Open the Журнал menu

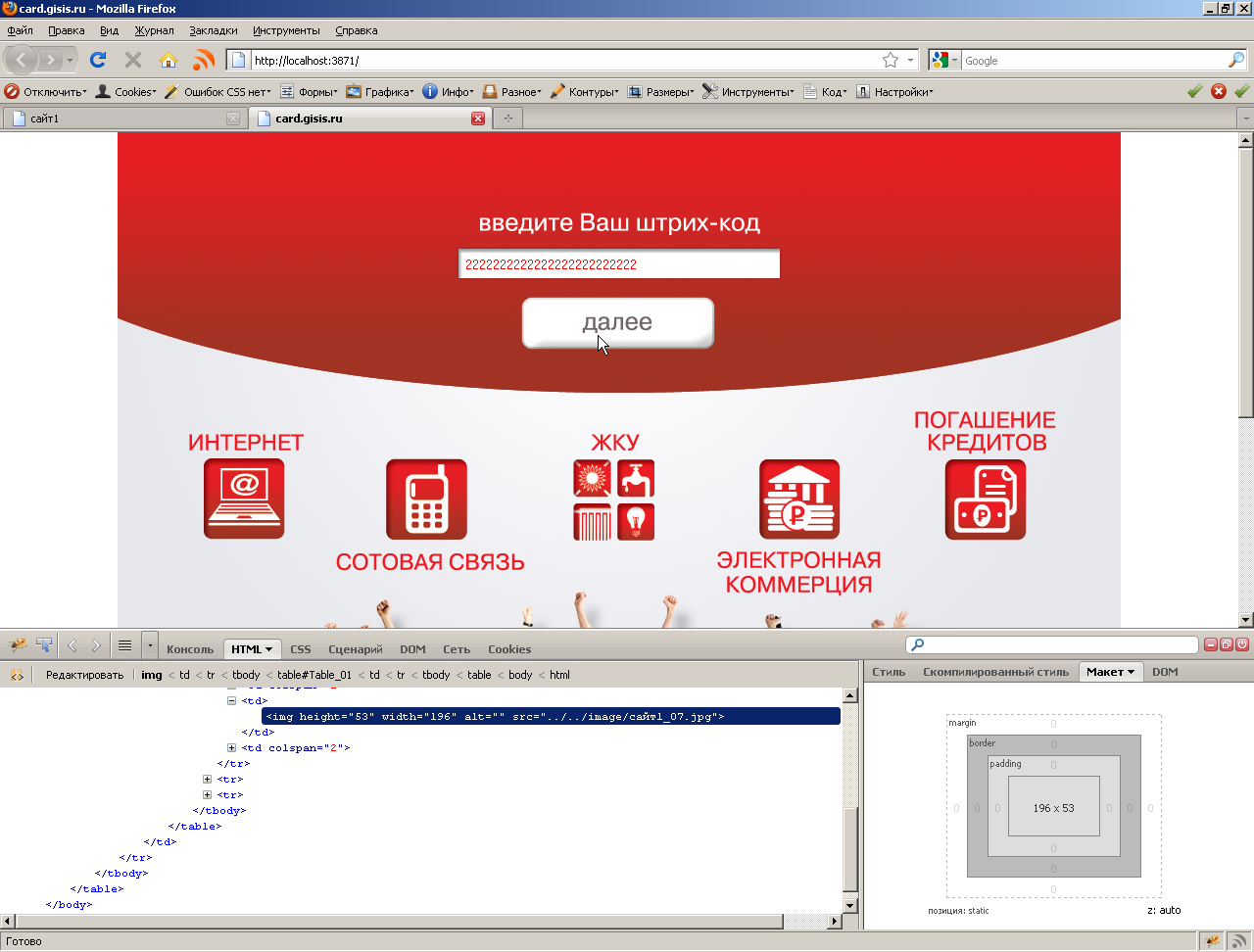(154, 30)
